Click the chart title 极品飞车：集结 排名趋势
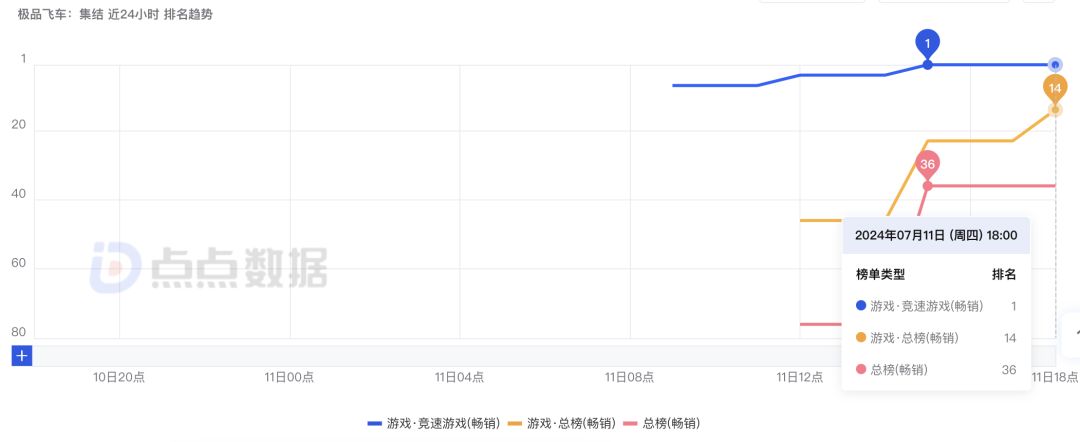 click(114, 15)
